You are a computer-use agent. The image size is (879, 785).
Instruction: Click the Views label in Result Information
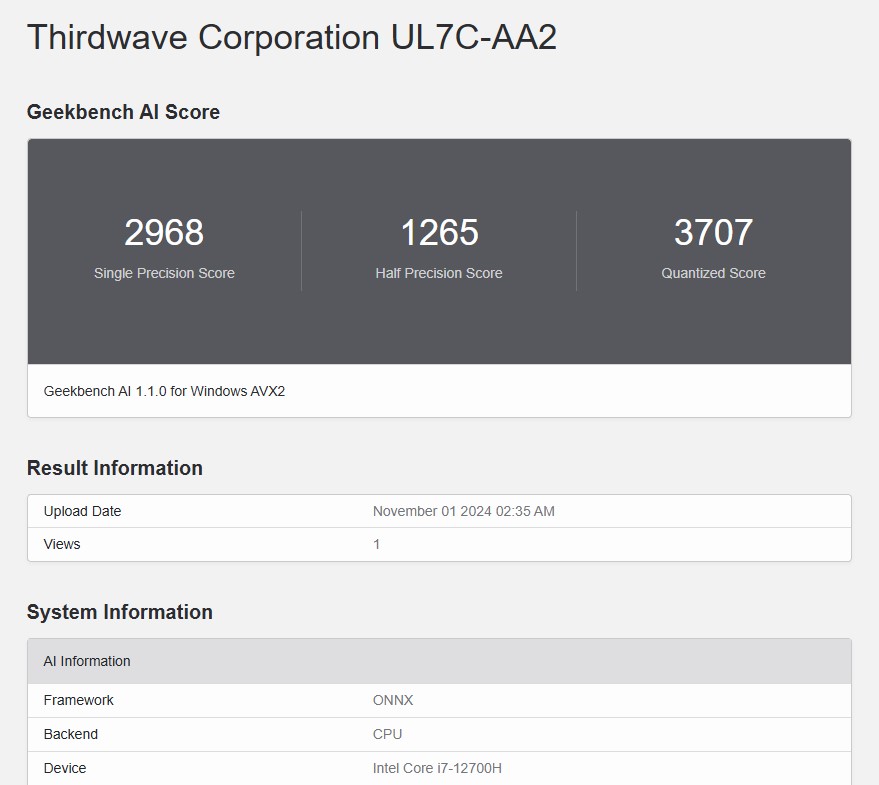[61, 544]
